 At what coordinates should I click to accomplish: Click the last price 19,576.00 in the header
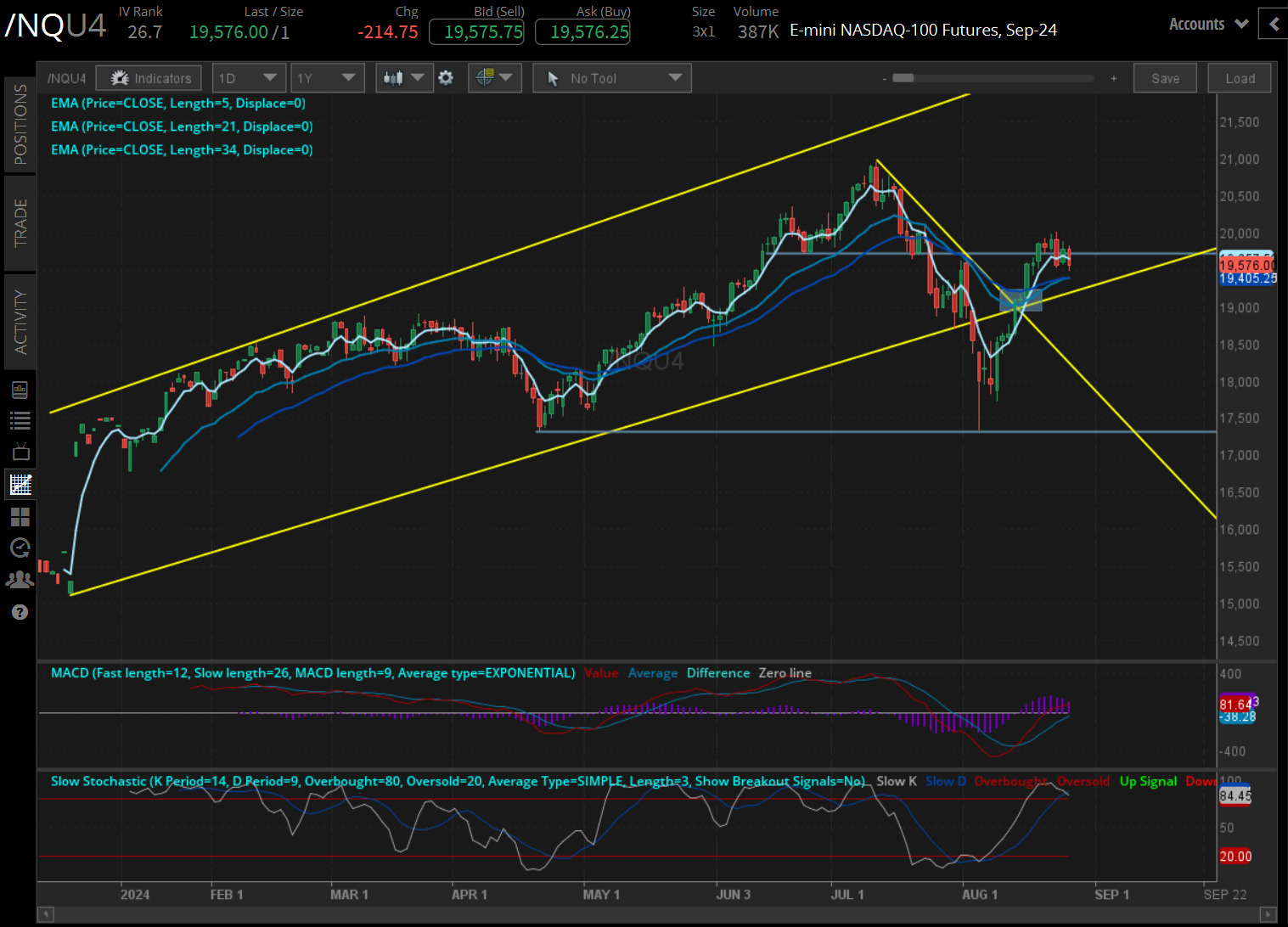[x=228, y=32]
